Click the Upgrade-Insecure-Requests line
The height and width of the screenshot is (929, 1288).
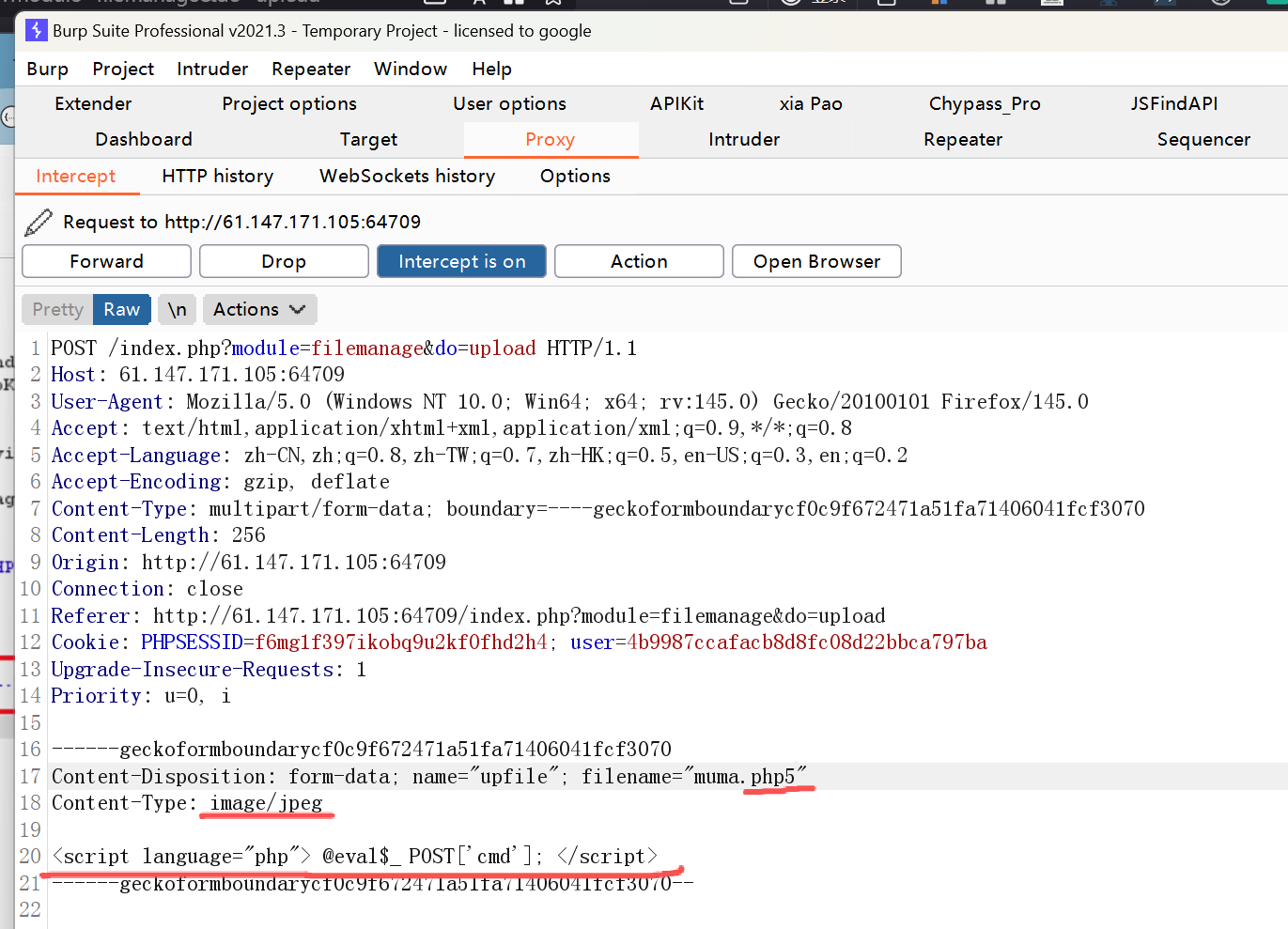(209, 670)
